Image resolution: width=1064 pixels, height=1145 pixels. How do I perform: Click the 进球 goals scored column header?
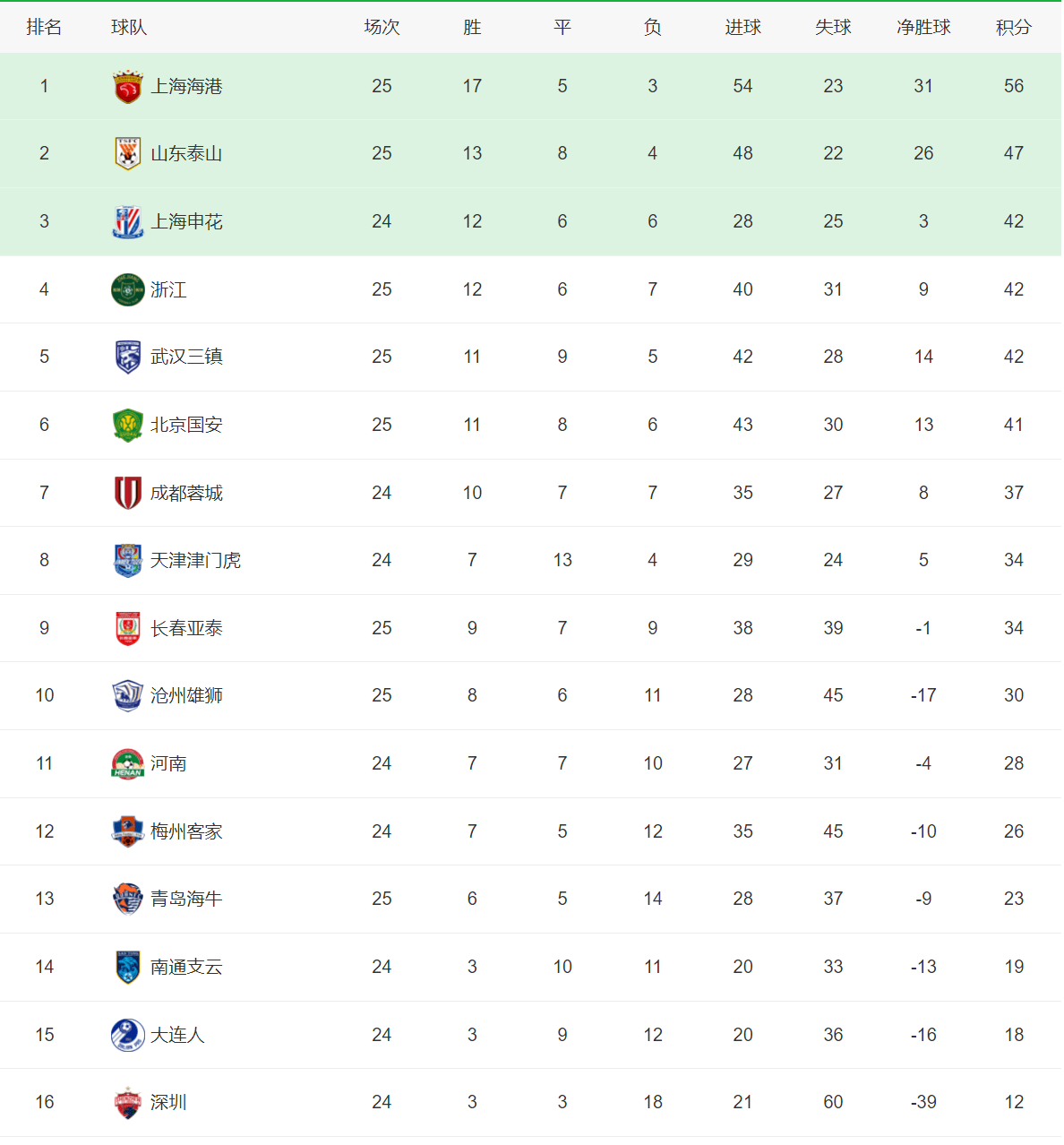(x=742, y=28)
